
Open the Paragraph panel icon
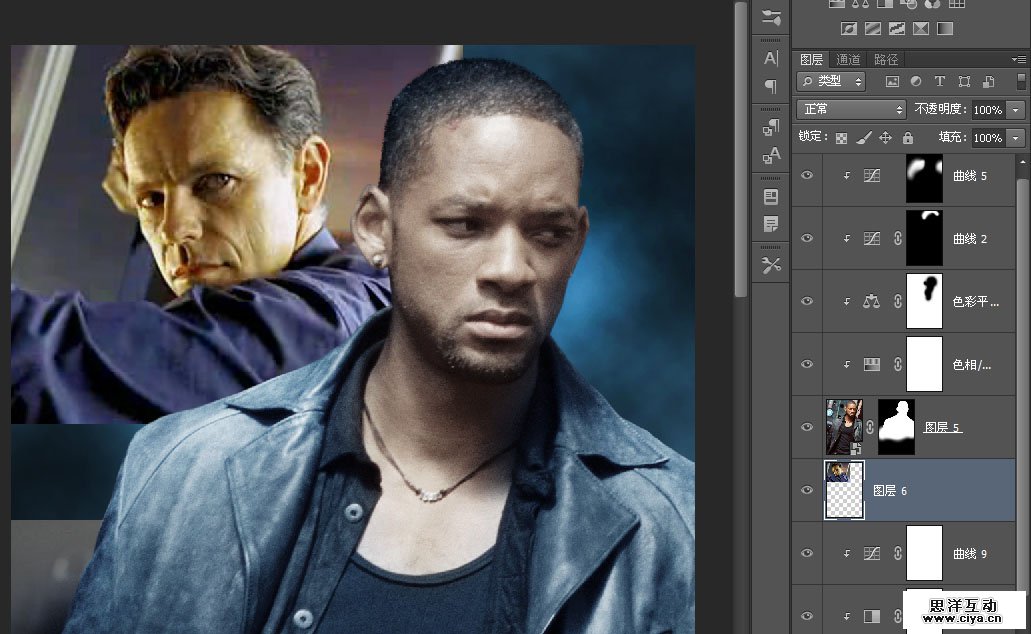pos(771,86)
